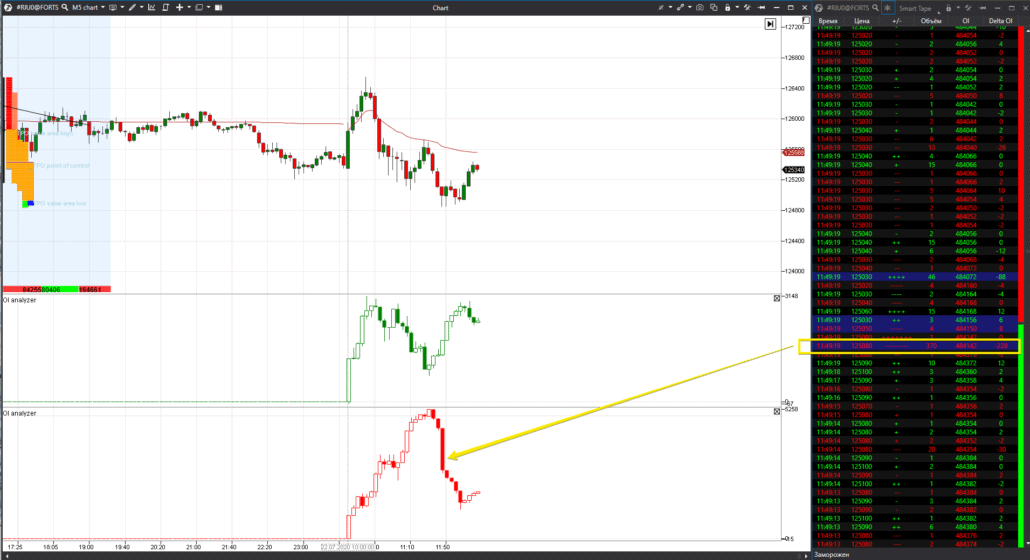The width and height of the screenshot is (1030, 560).
Task: Click the Цена column header
Action: (862, 21)
